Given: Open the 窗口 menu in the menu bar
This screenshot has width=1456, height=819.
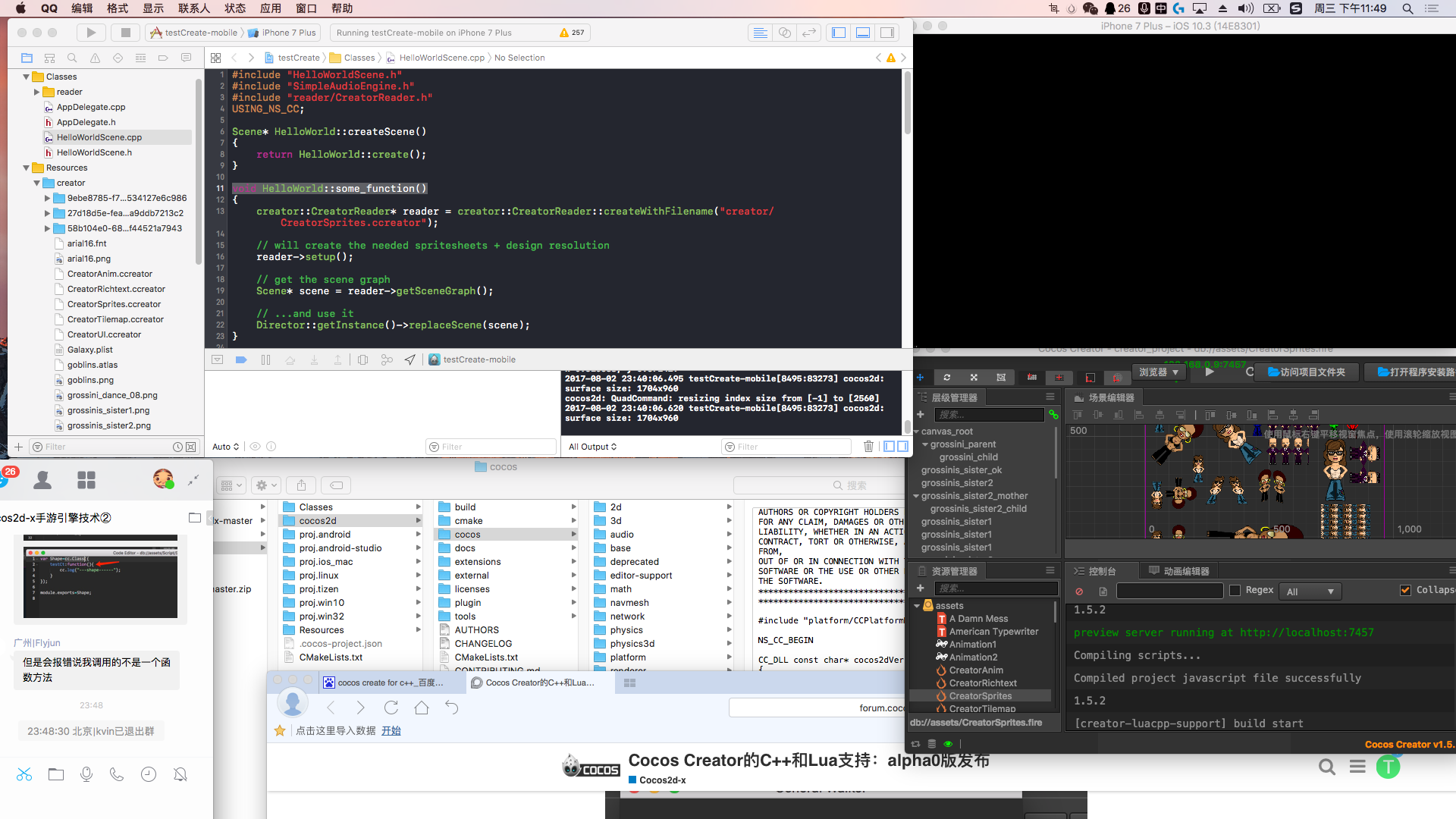Looking at the screenshot, I should click(306, 8).
